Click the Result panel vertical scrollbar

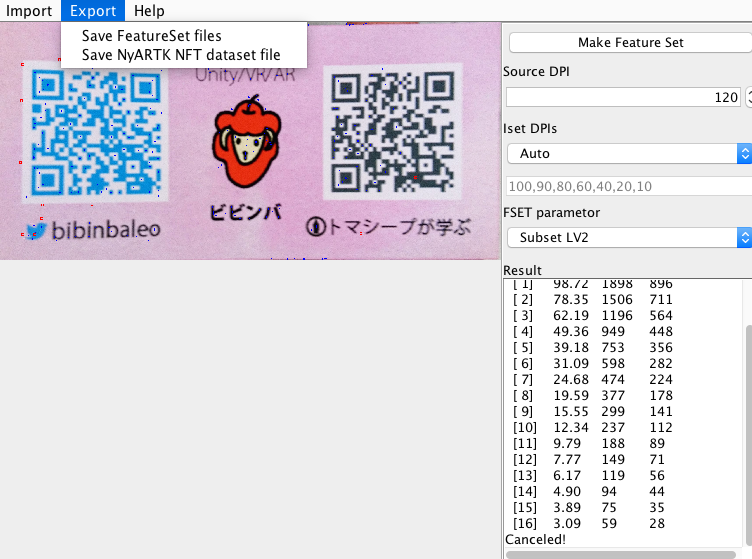749,435
